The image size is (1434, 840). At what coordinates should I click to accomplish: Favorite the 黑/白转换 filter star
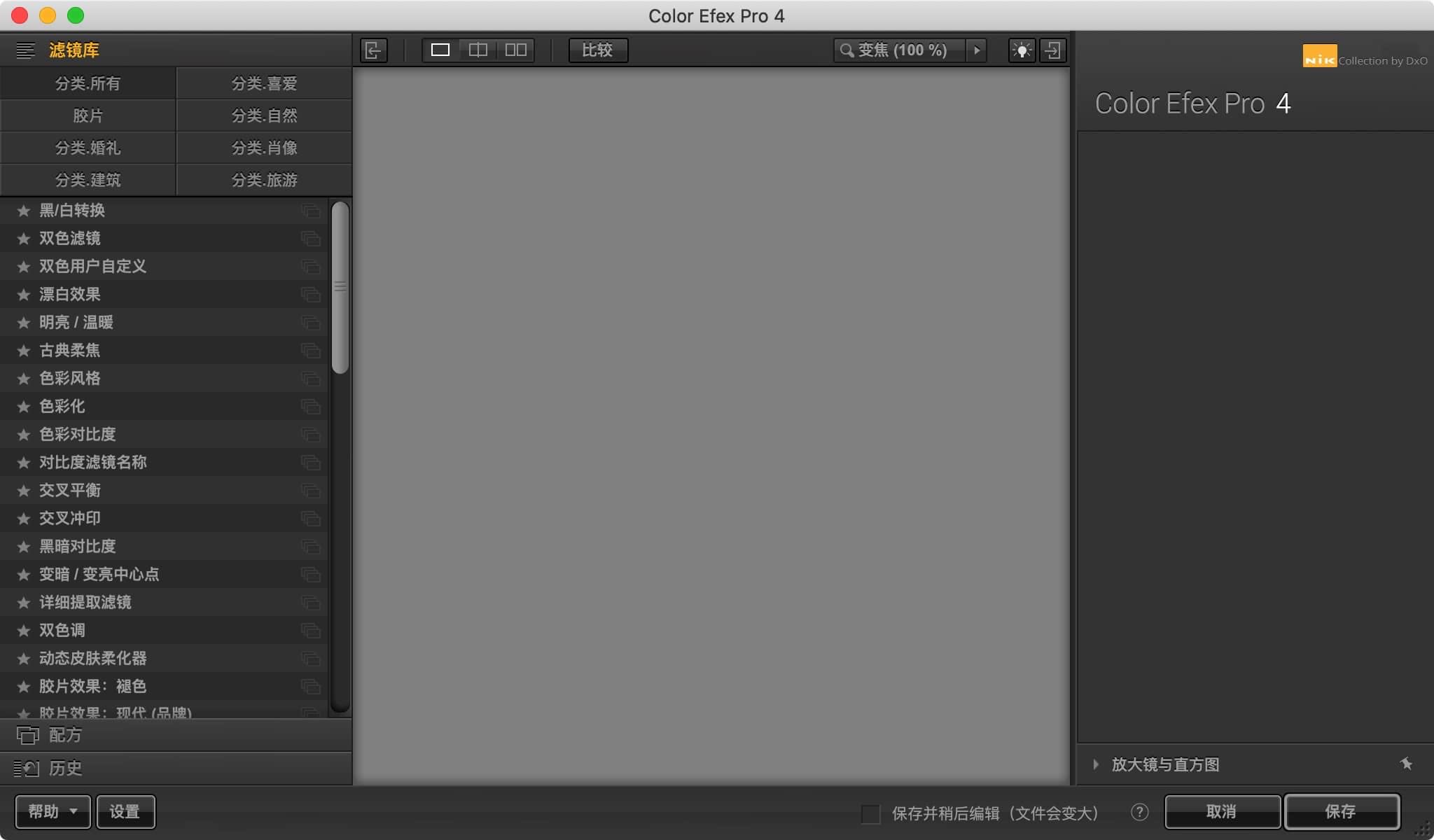pyautogui.click(x=23, y=210)
